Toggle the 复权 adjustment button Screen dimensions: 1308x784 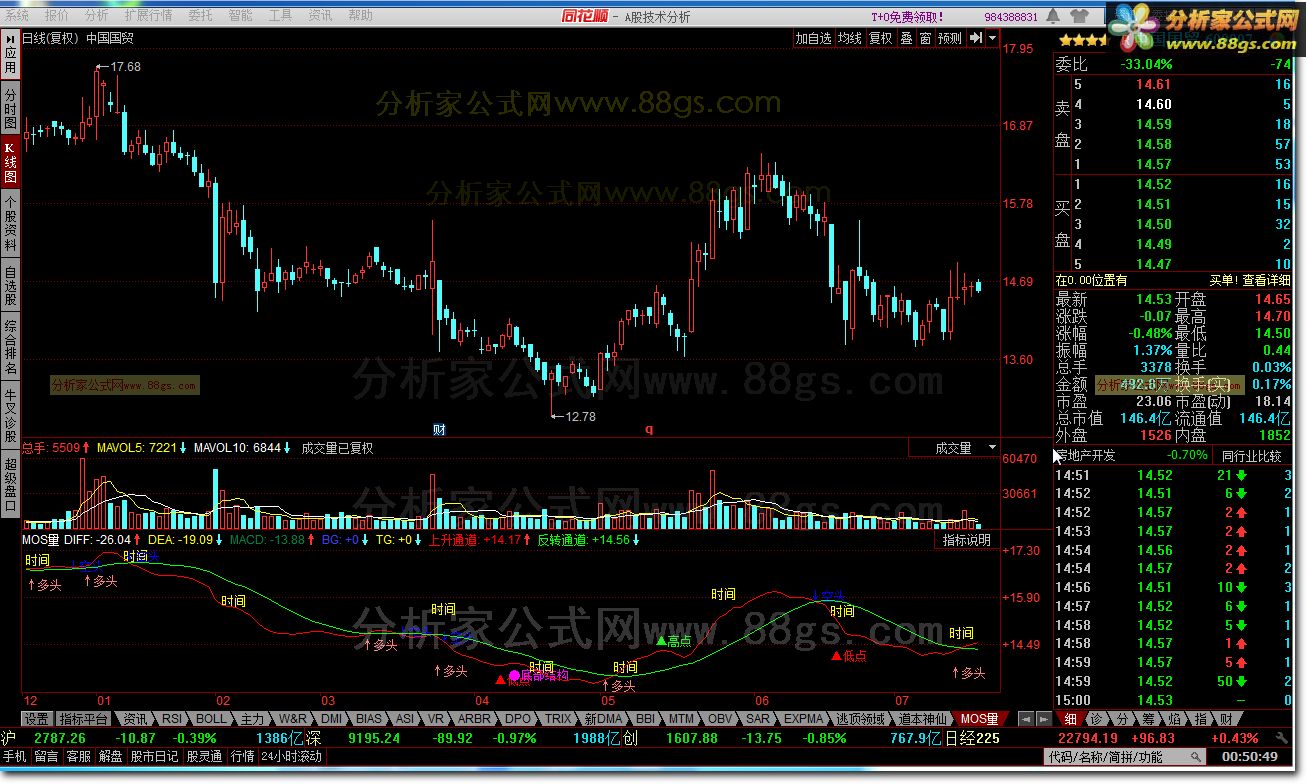coord(880,38)
